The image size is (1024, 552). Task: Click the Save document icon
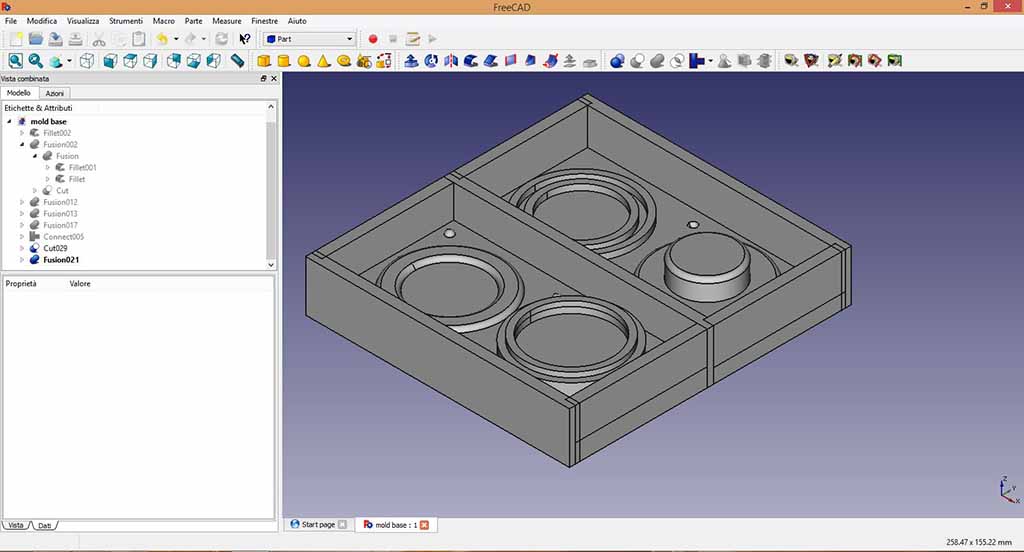56,39
